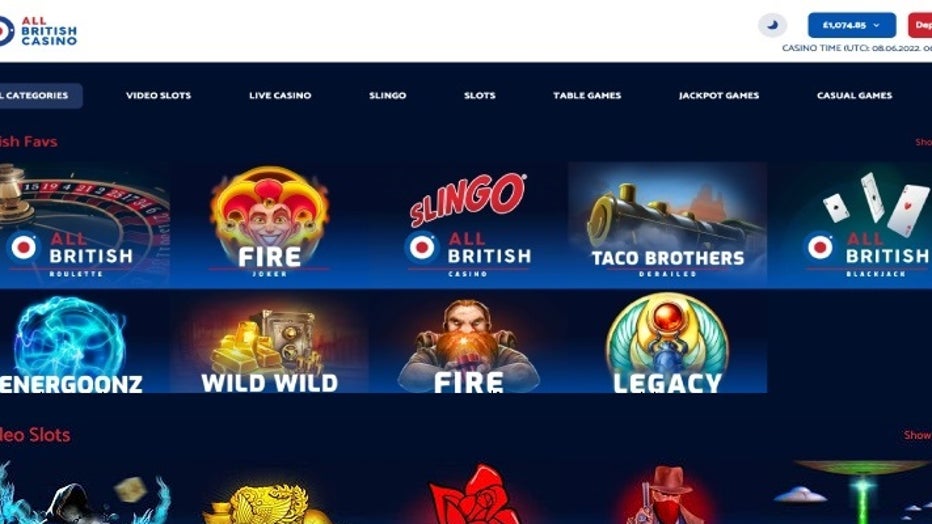Open the Slingo category
This screenshot has width=932, height=524.
pos(388,95)
